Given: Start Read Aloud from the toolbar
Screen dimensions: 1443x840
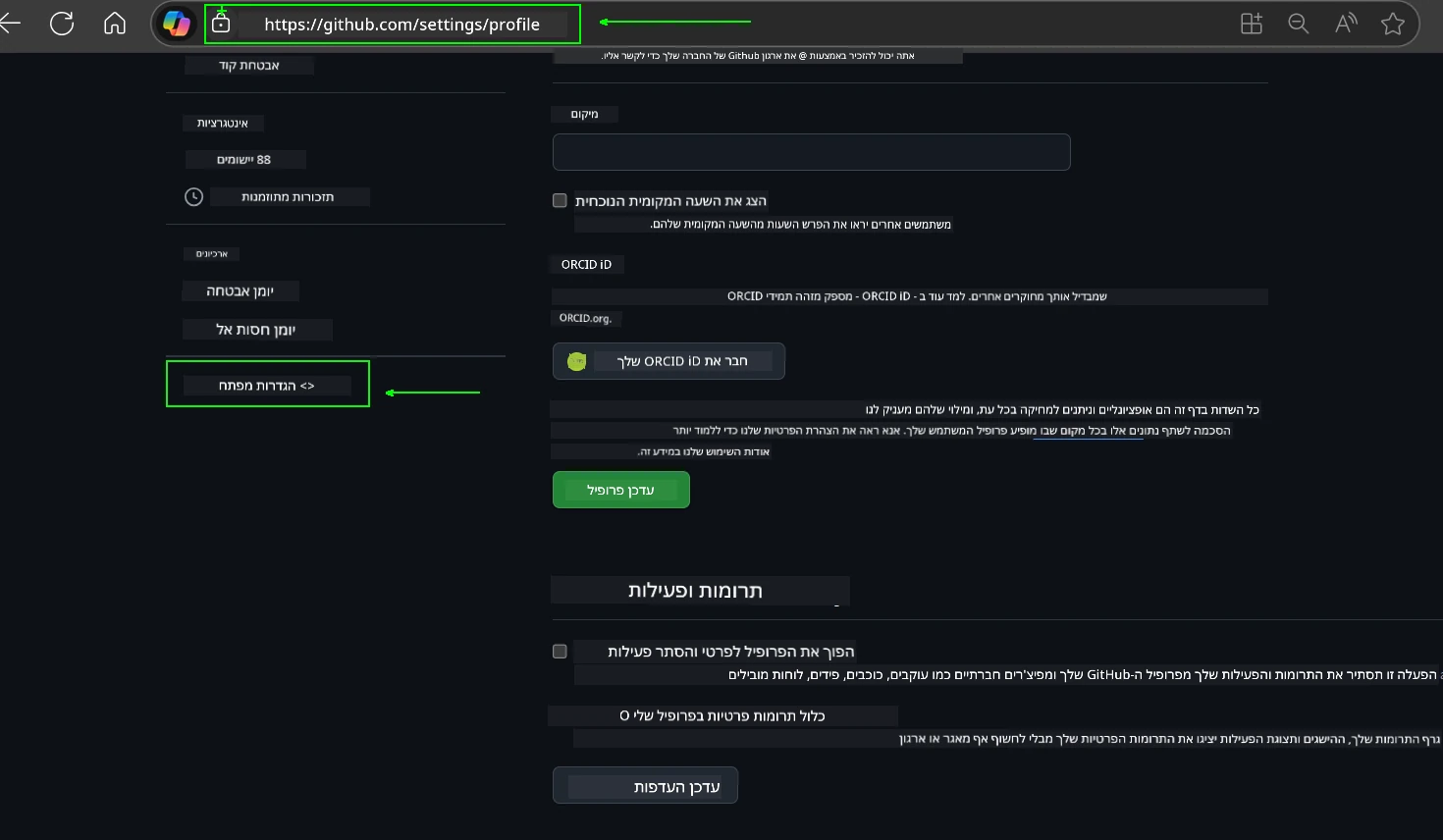Looking at the screenshot, I should pos(1346,24).
